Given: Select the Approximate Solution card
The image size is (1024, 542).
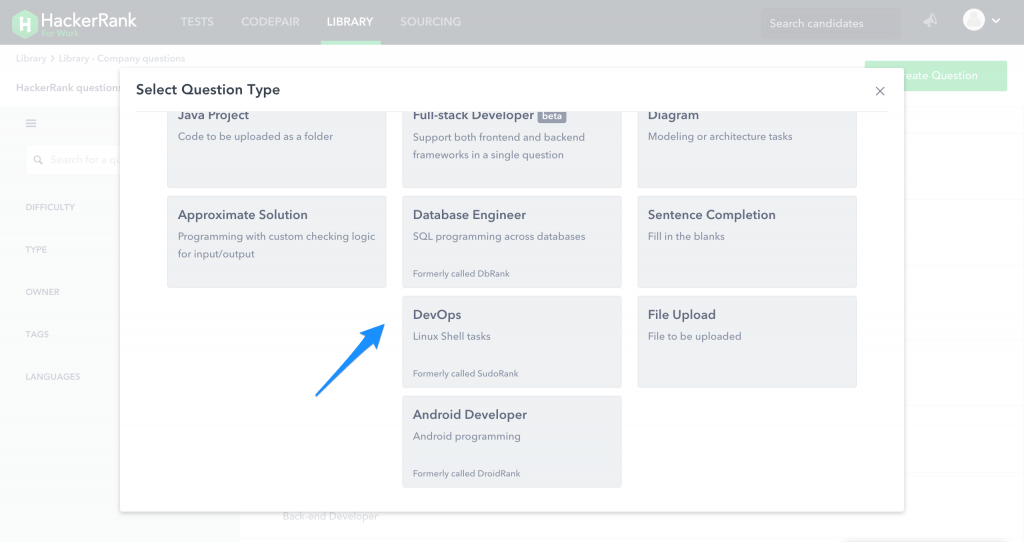Looking at the screenshot, I should point(276,242).
